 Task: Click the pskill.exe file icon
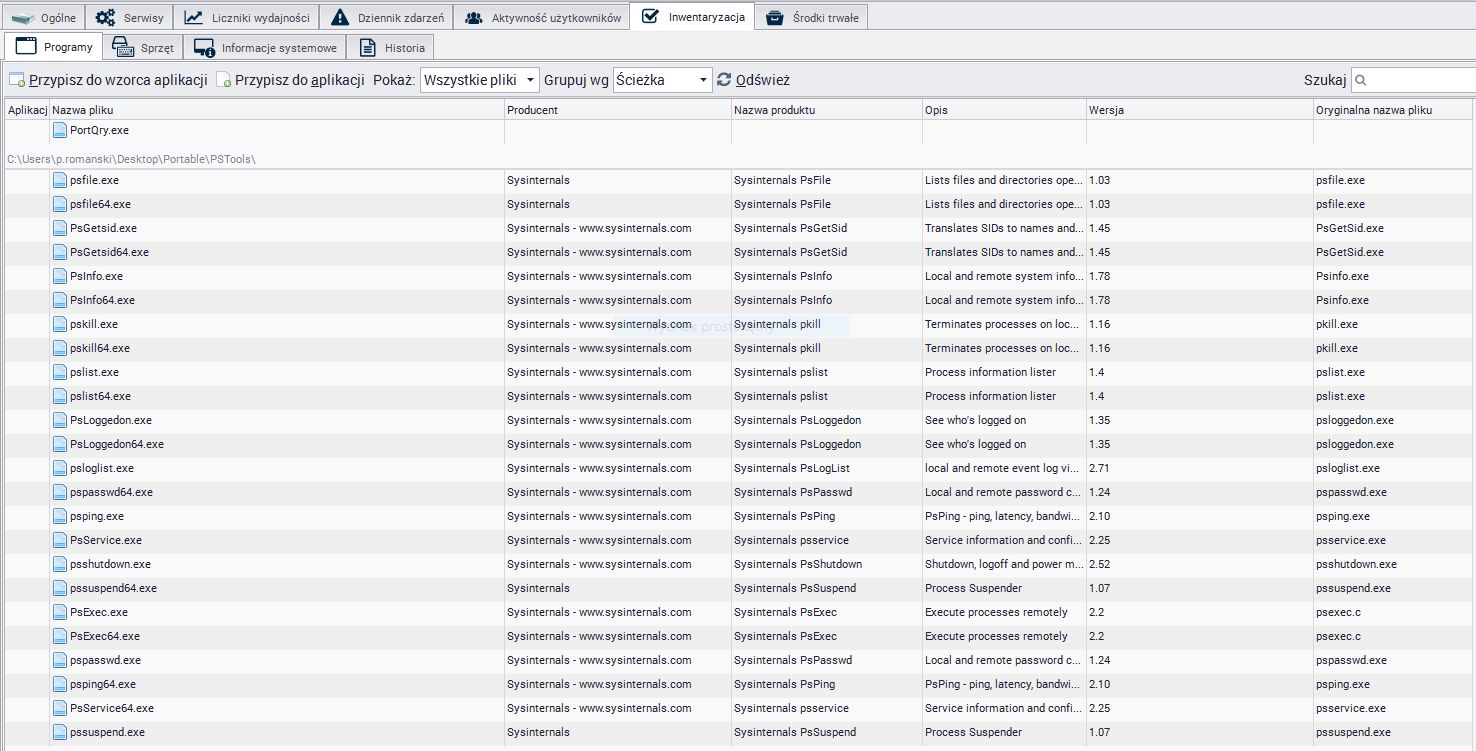[x=60, y=325]
